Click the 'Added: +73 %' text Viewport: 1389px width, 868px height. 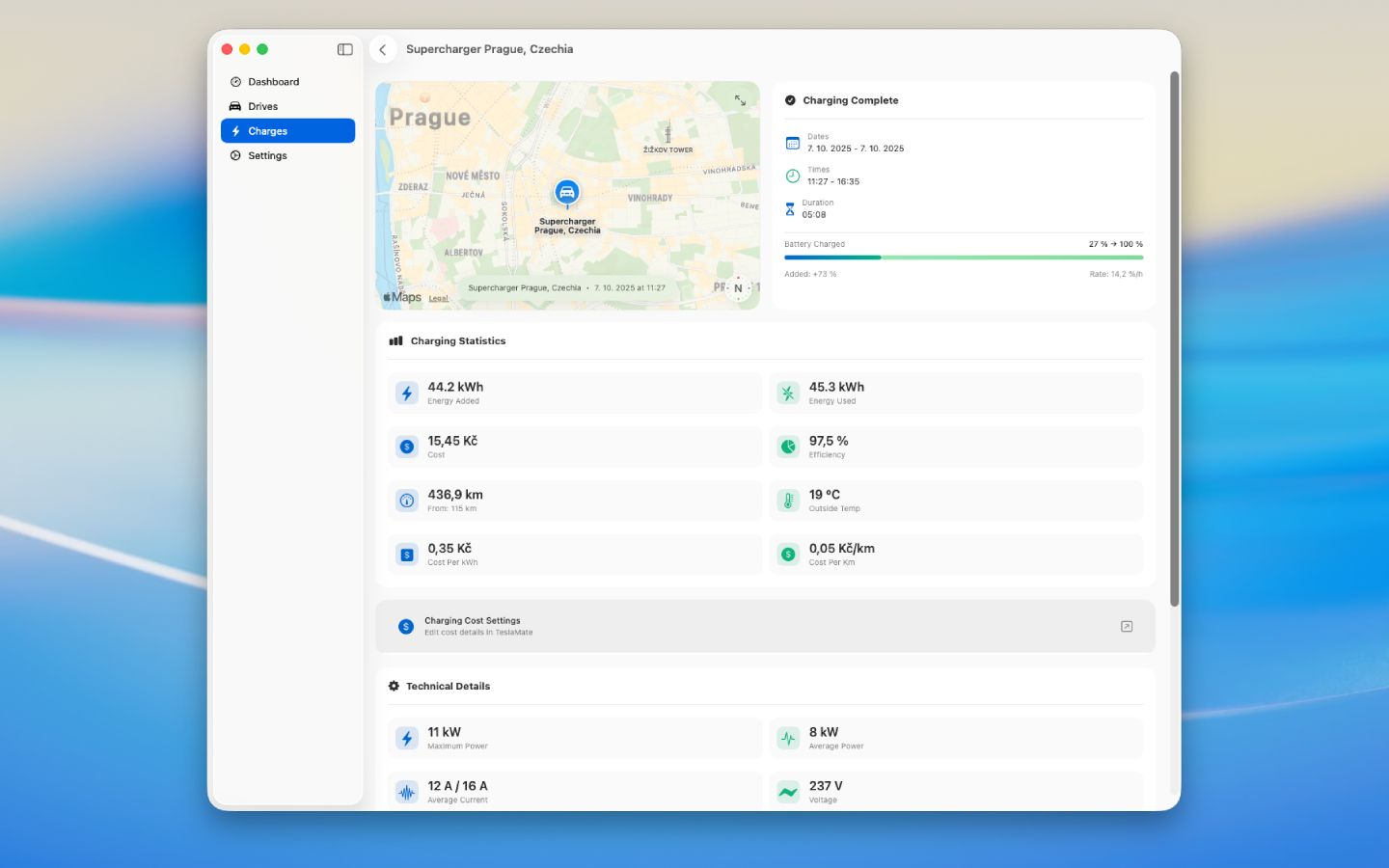[810, 274]
